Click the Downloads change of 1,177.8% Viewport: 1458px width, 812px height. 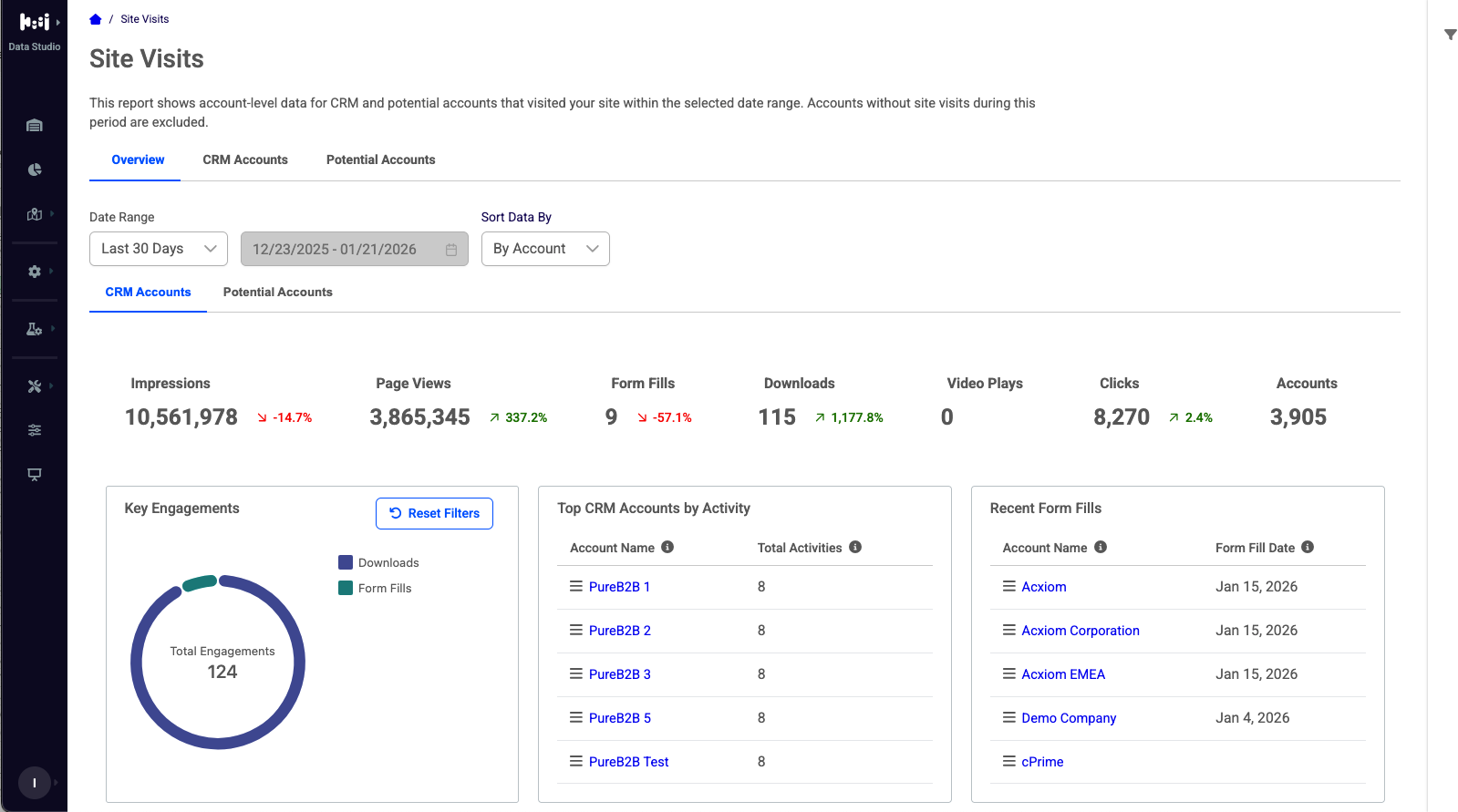tap(849, 417)
